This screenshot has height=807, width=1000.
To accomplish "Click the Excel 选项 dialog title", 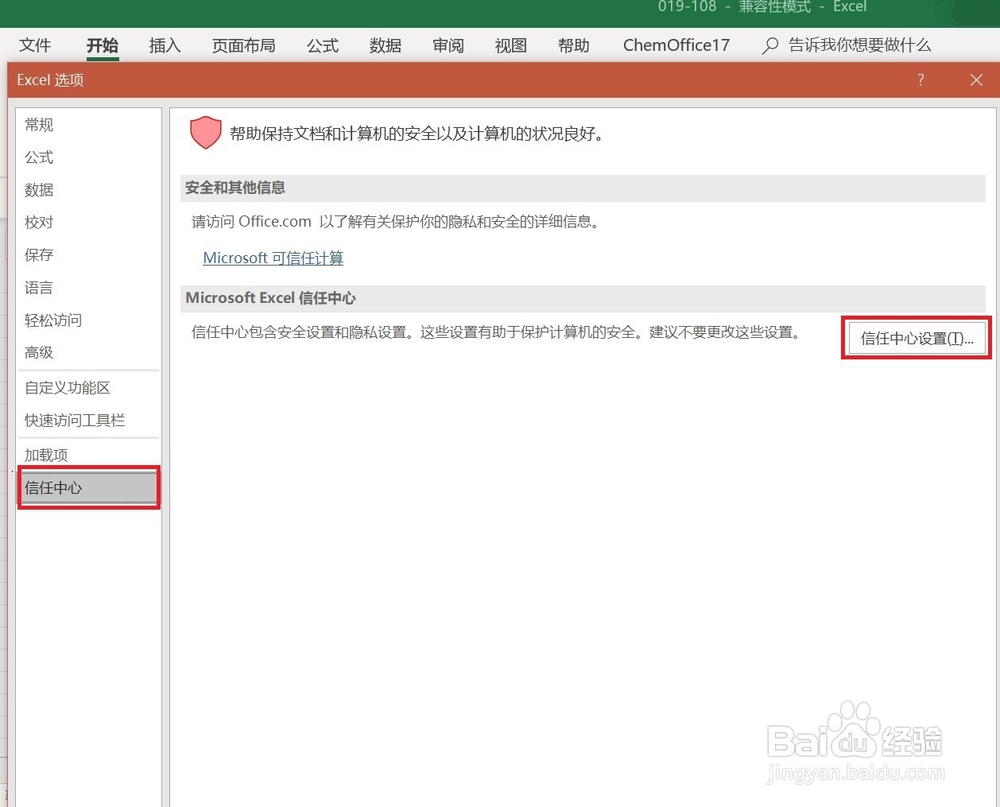I will pyautogui.click(x=50, y=80).
